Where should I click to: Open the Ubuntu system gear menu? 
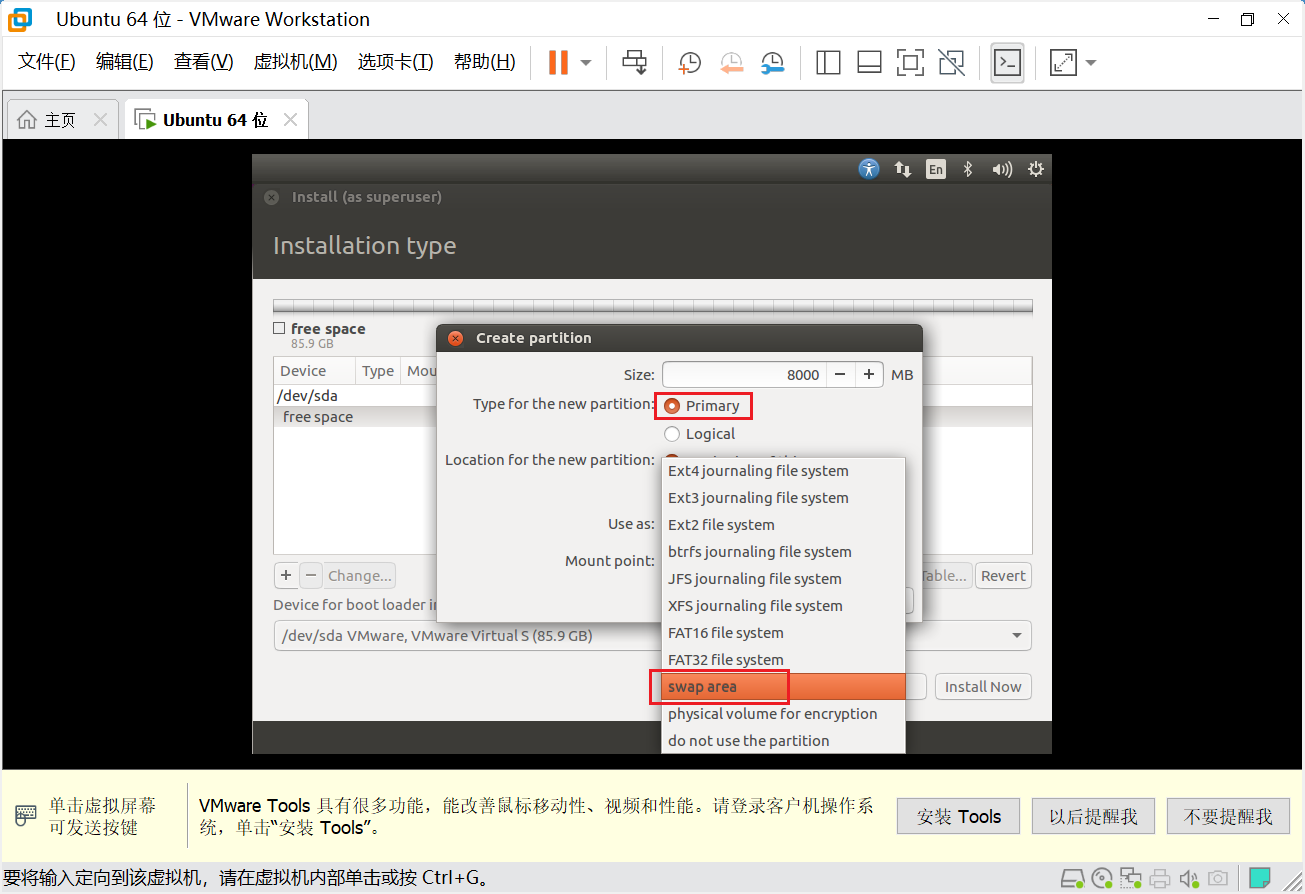(1036, 169)
